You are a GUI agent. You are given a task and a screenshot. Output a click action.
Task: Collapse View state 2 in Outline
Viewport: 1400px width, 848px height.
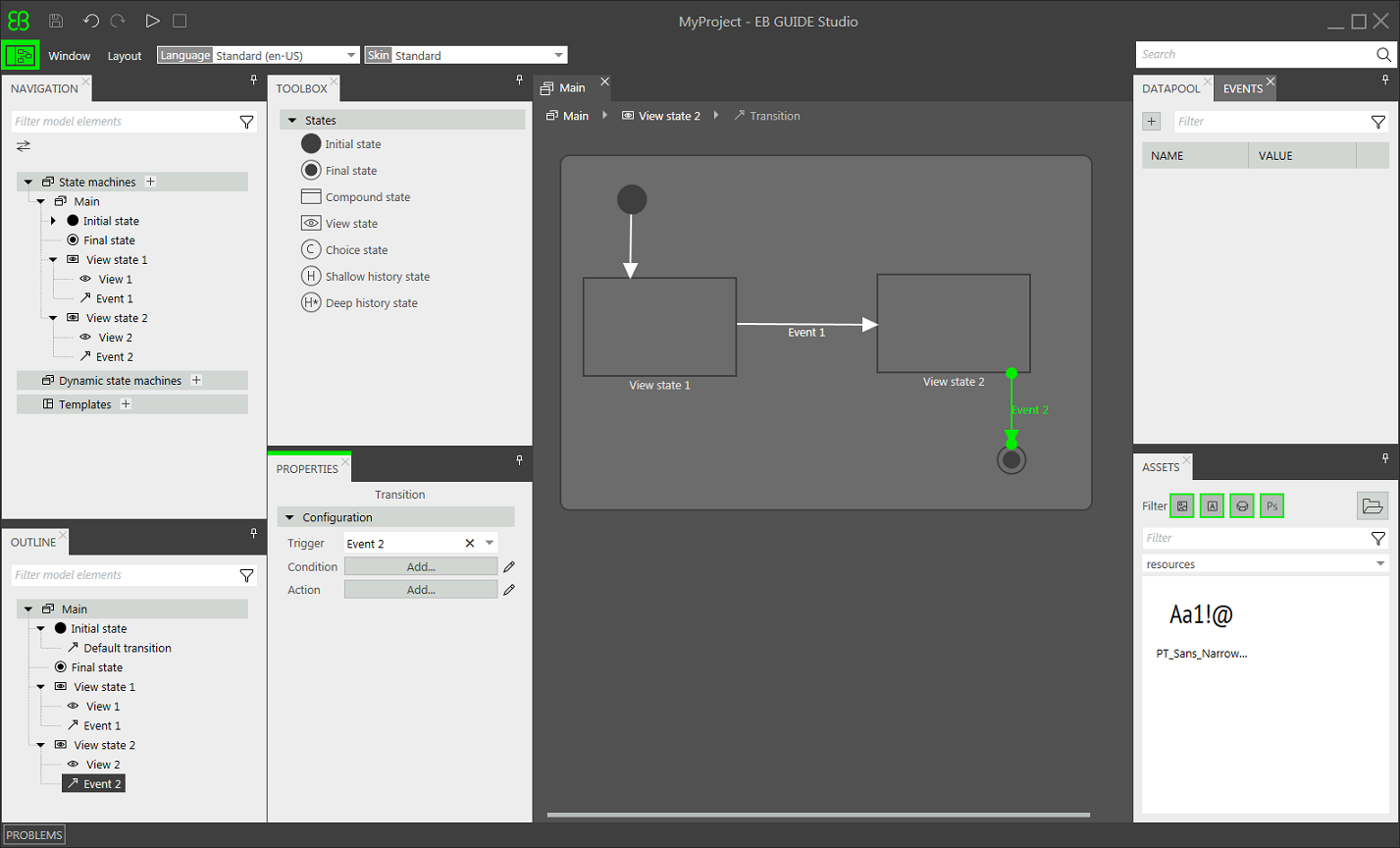click(41, 745)
